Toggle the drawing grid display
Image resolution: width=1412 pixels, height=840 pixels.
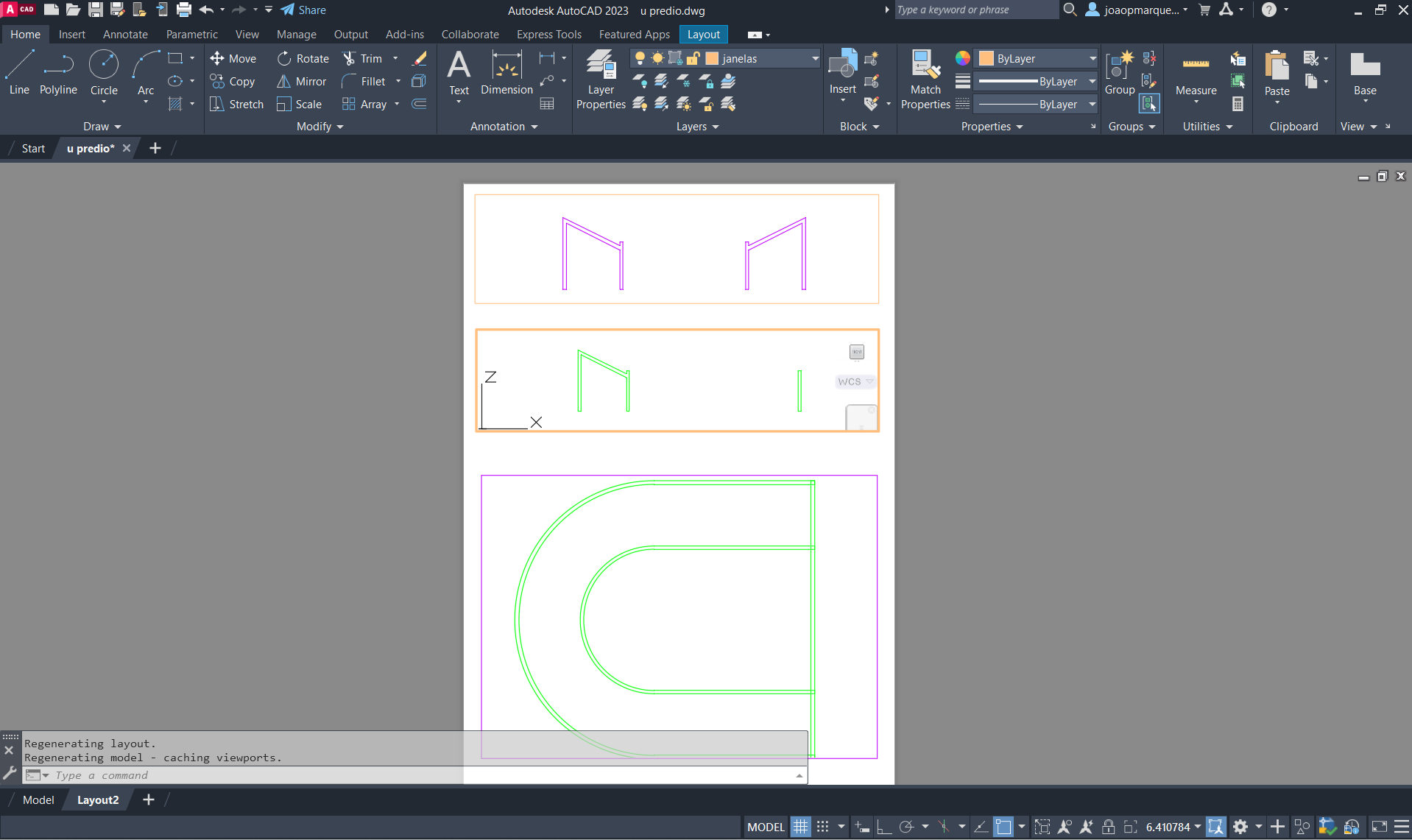click(800, 827)
